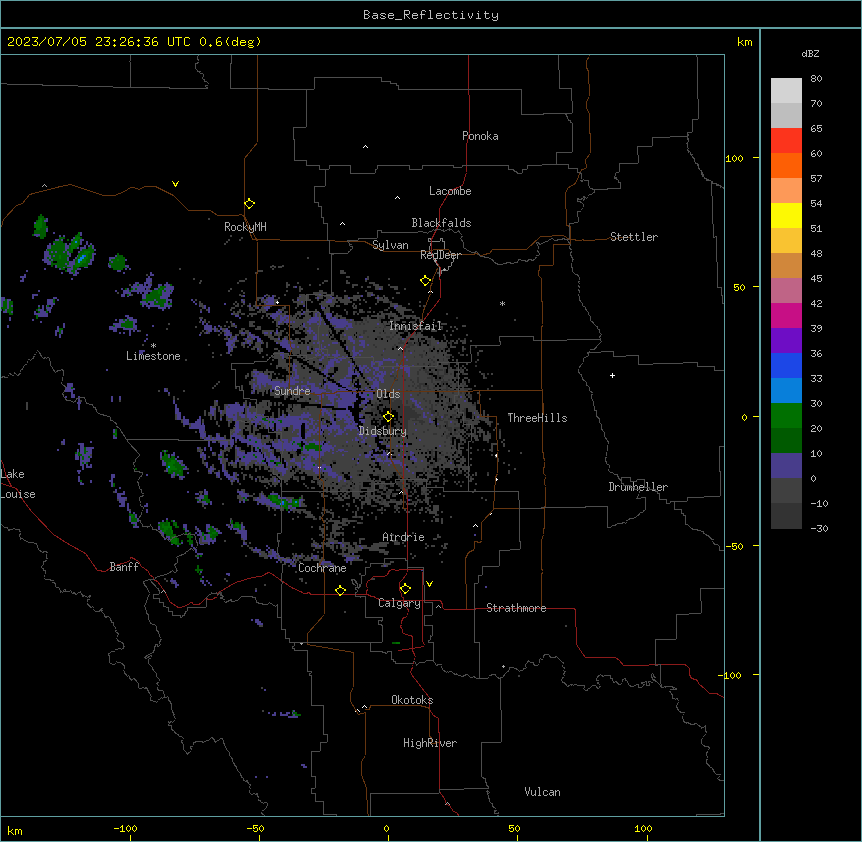This screenshot has height=842, width=862.
Task: Click the ThreeHills label
Action: coord(537,418)
